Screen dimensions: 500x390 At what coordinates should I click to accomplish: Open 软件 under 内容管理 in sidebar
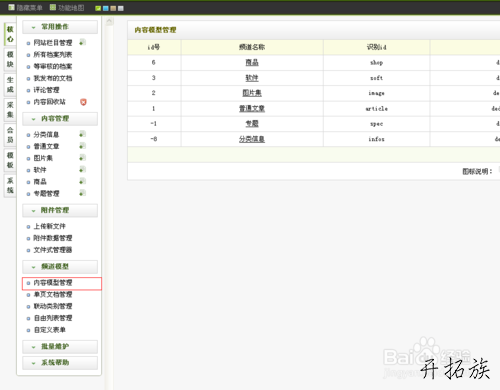point(40,170)
